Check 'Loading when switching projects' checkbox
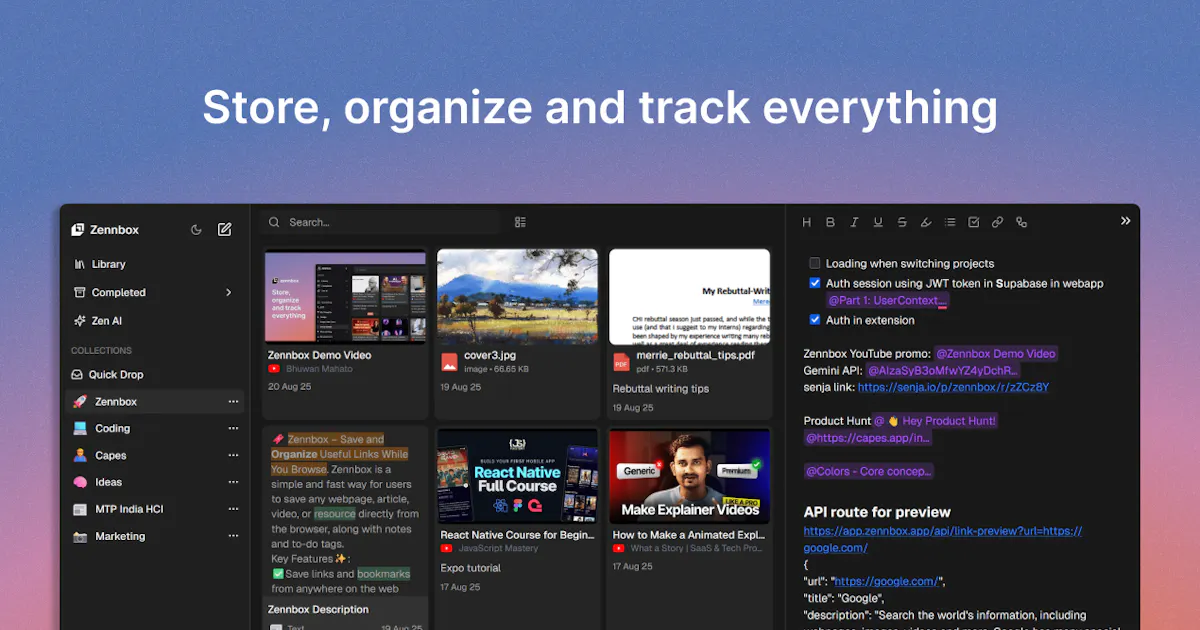The width and height of the screenshot is (1200, 630). pos(815,263)
